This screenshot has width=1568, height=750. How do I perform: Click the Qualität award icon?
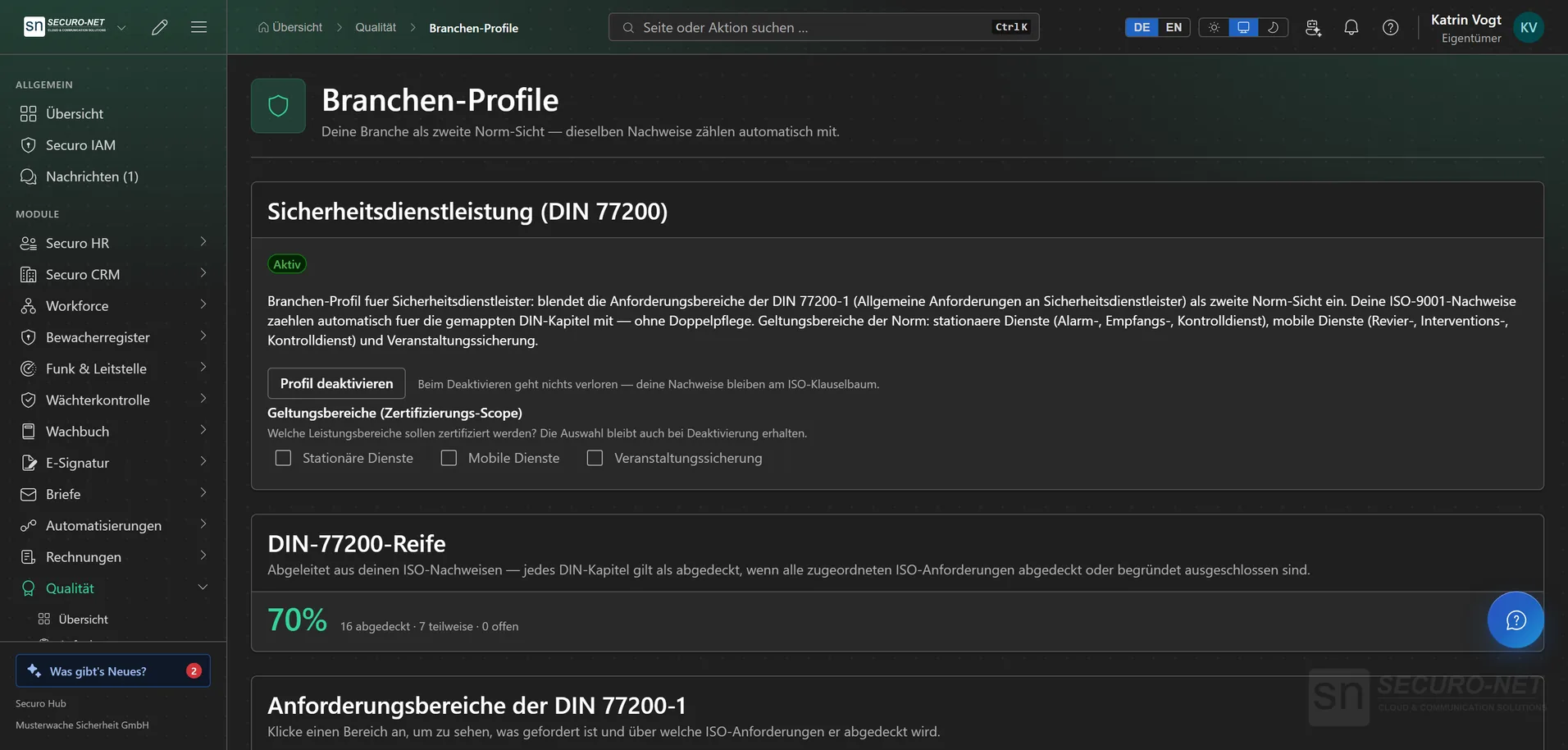(29, 588)
